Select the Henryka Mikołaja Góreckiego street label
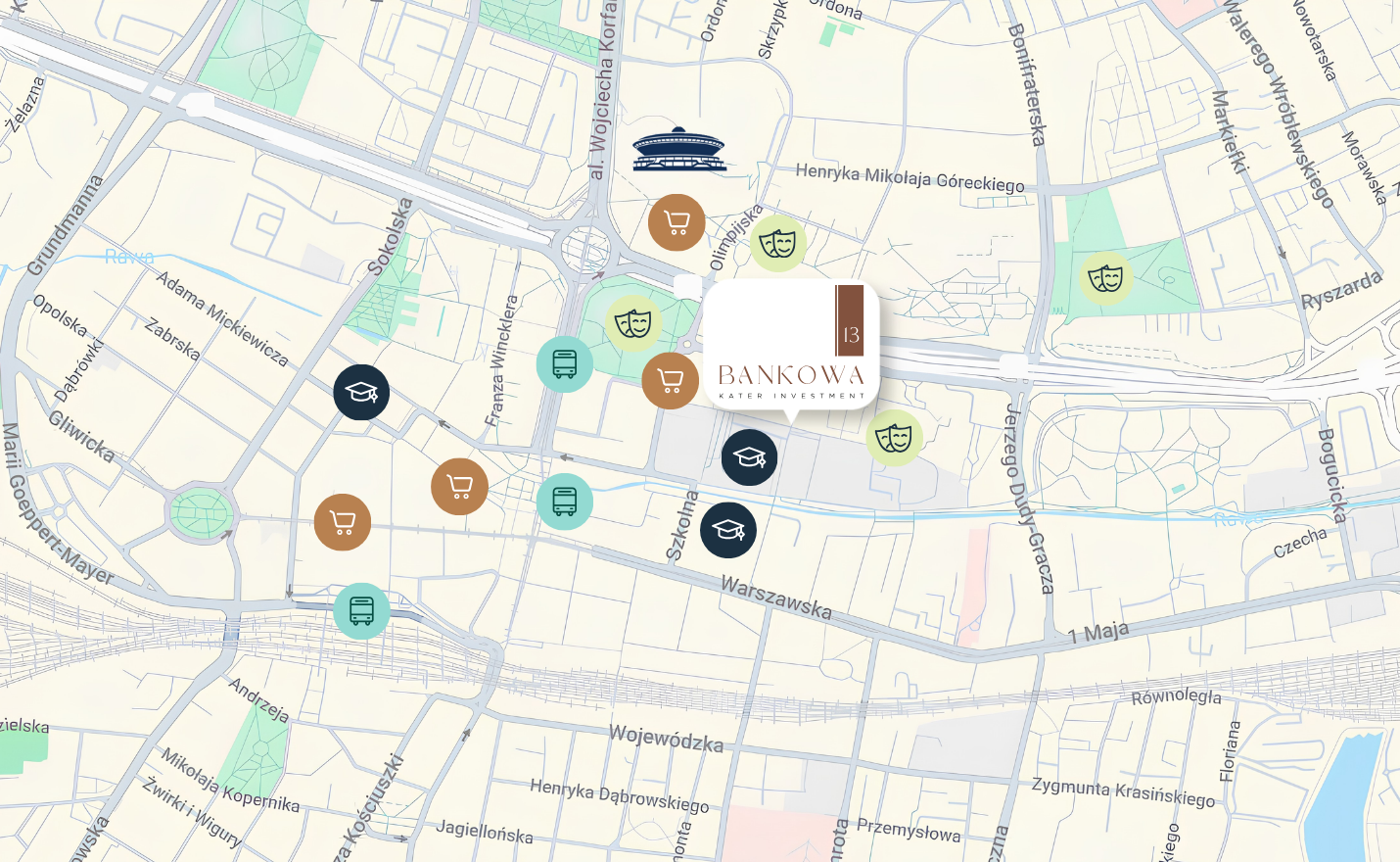This screenshot has height=862, width=1400. (x=910, y=178)
